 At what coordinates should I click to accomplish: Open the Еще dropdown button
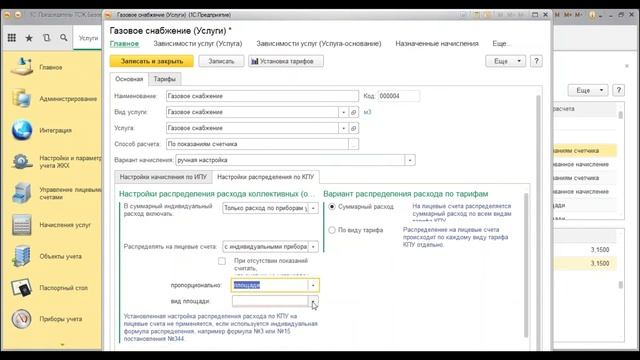pos(505,61)
